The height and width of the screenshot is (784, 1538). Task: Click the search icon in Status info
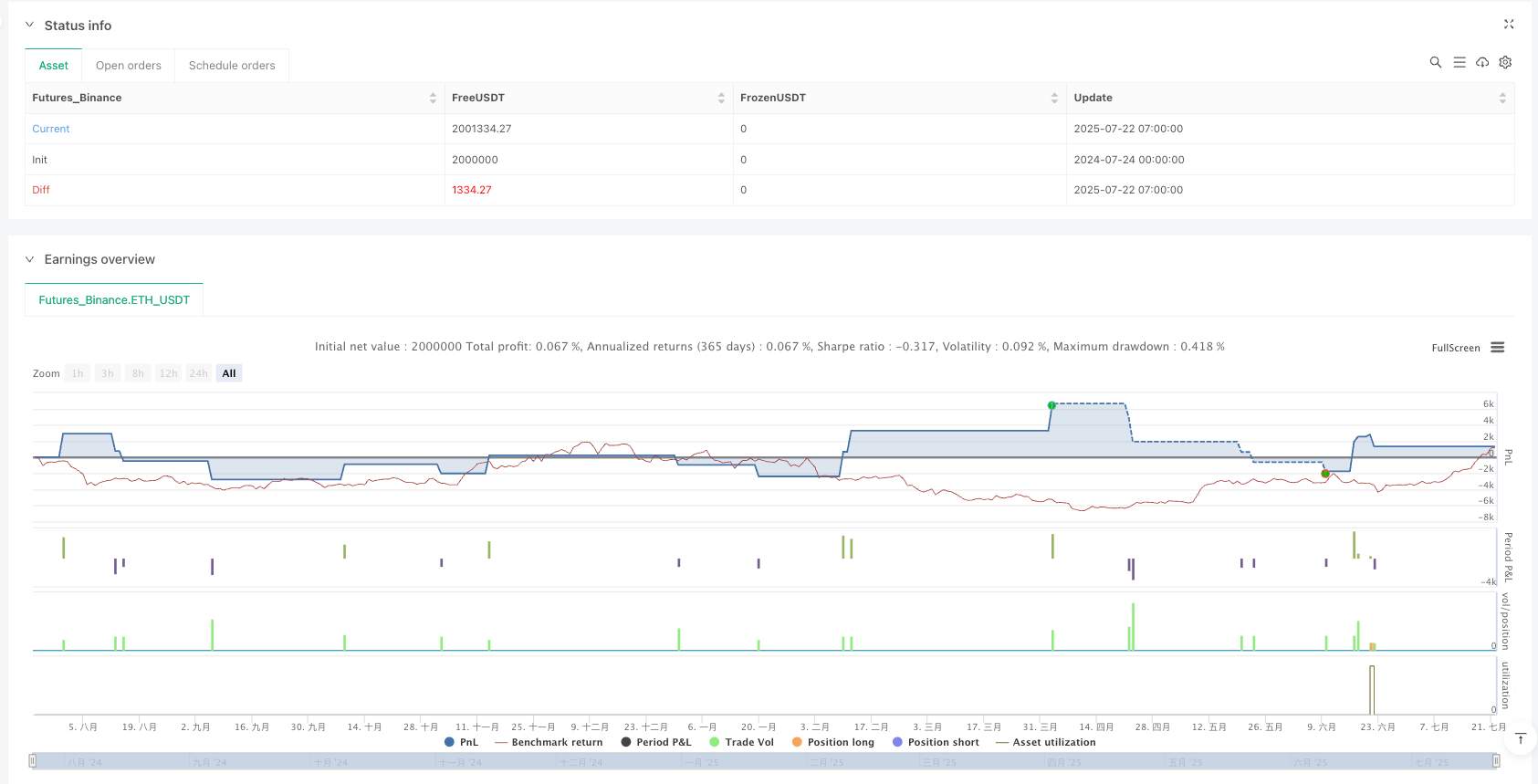[1435, 62]
